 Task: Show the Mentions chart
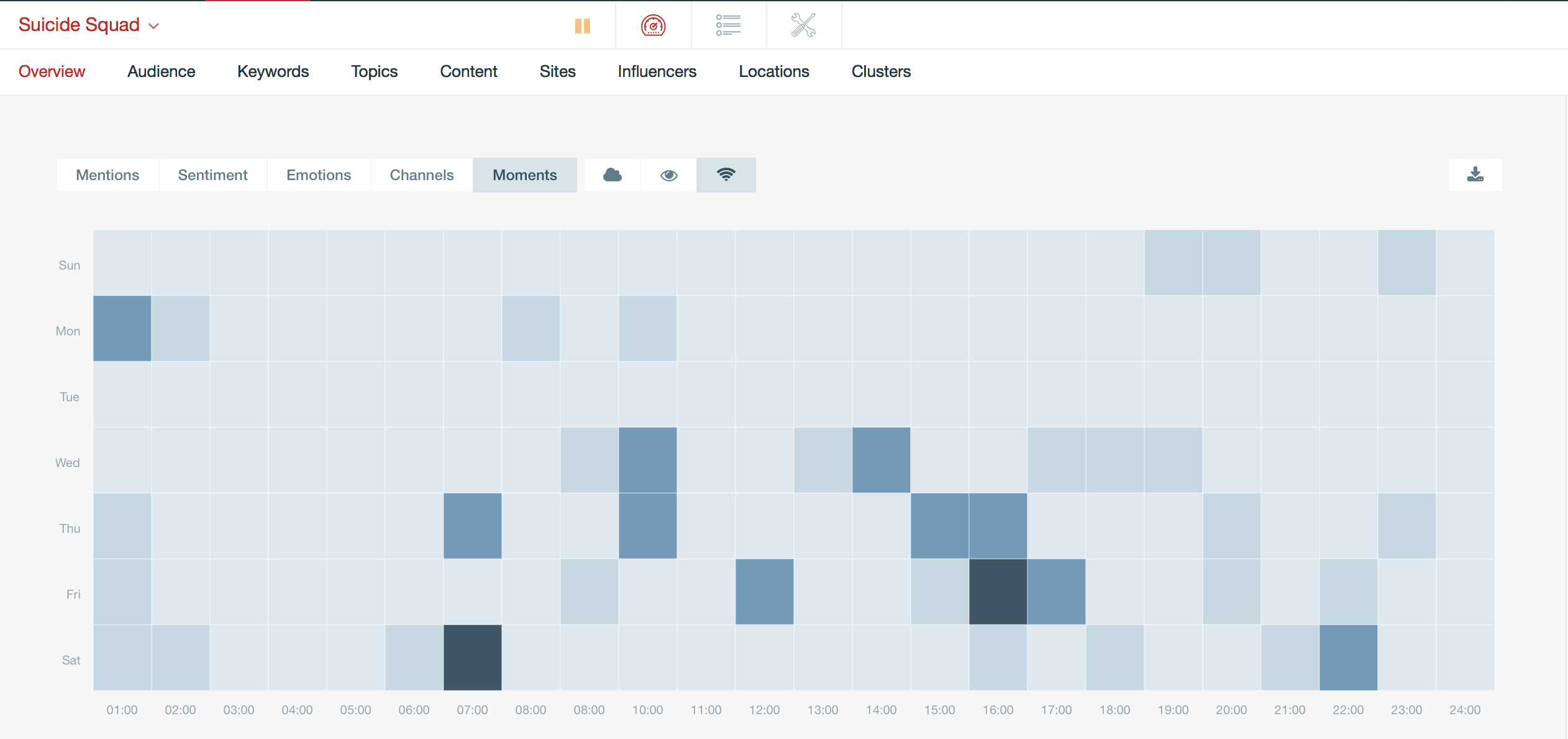pyautogui.click(x=107, y=175)
